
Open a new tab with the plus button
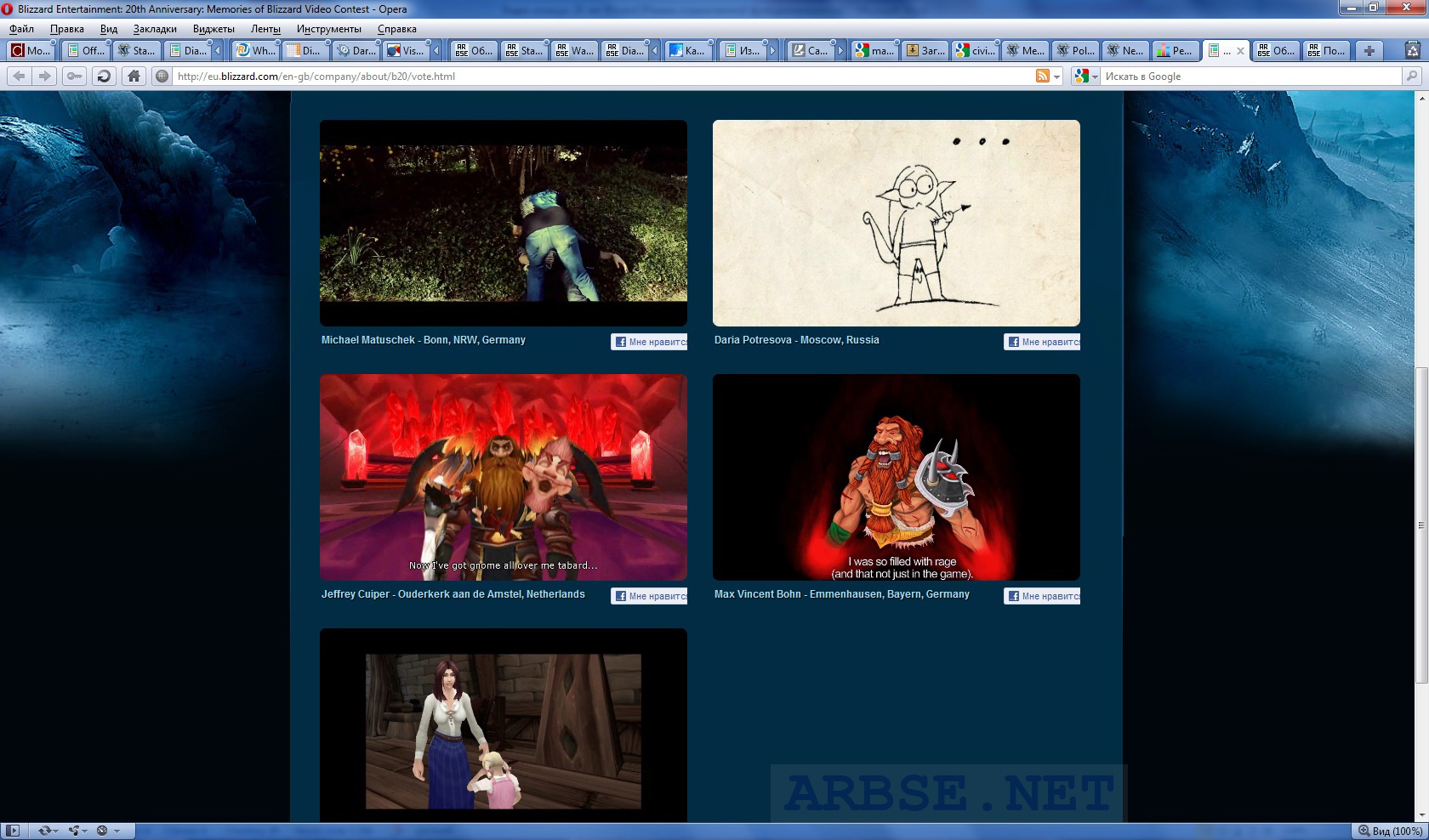[x=1369, y=50]
